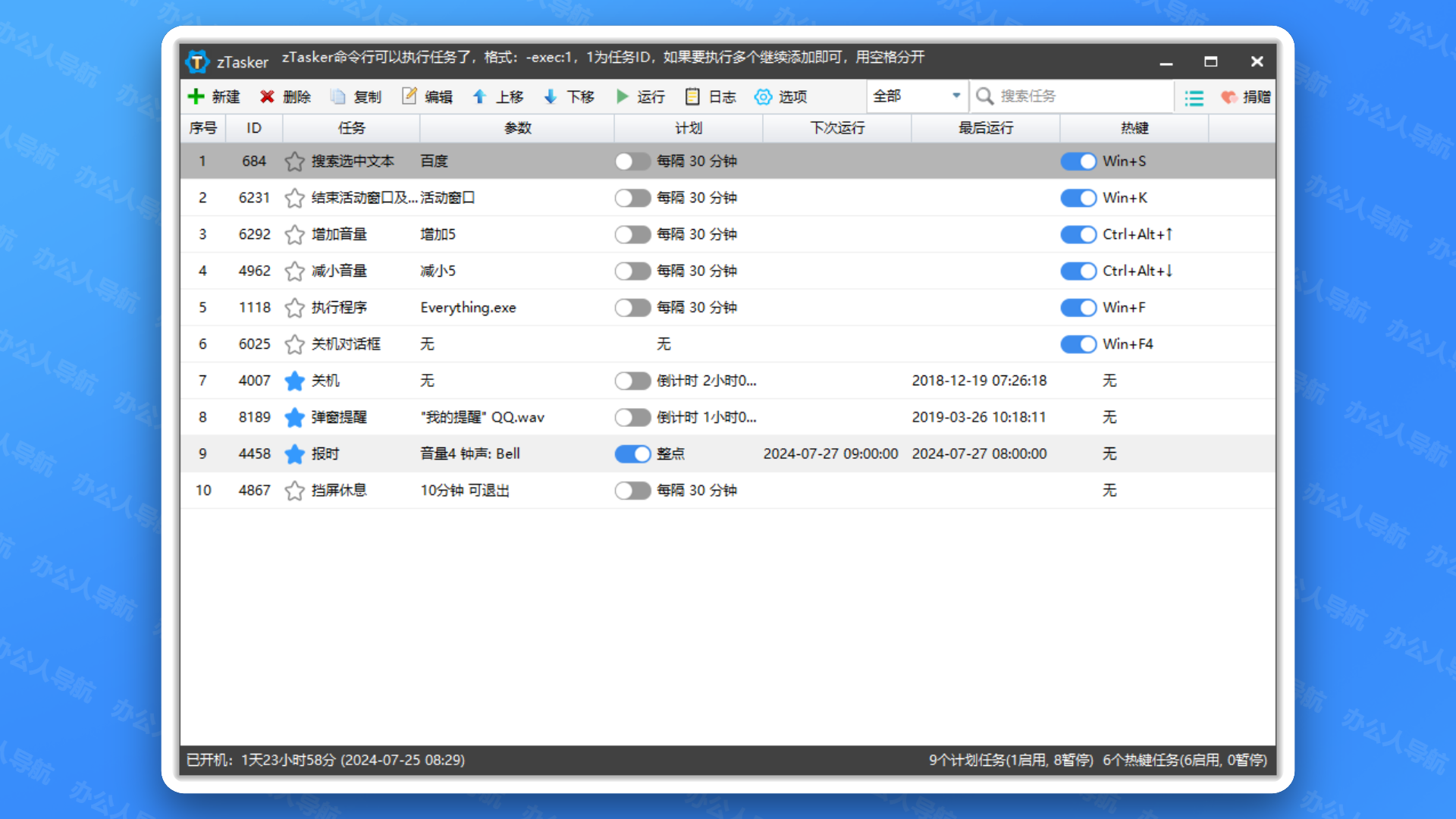Screen dimensions: 1456x819
Task: Star the 挡屏休息 task
Action: point(294,491)
